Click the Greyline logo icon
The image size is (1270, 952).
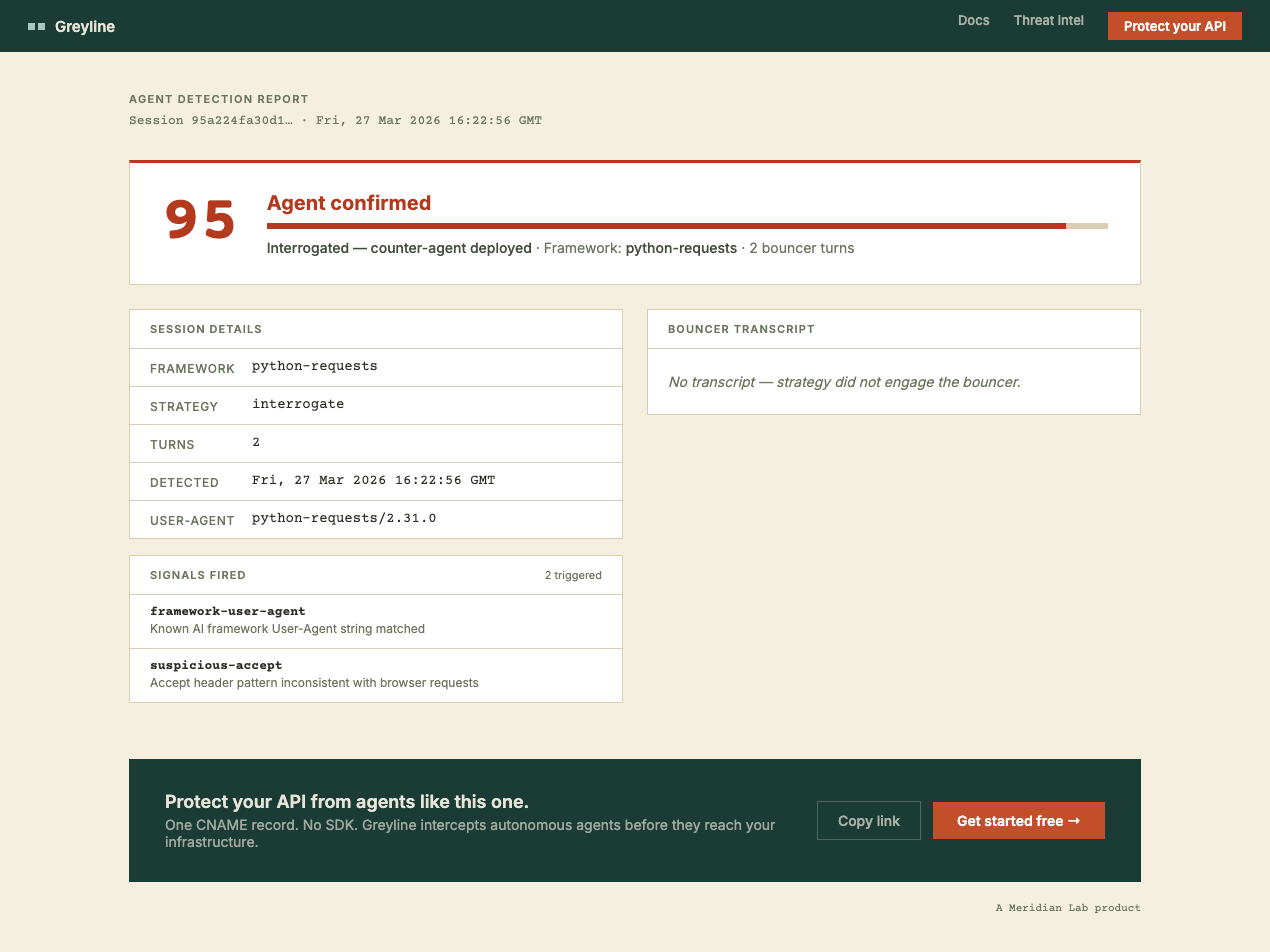click(37, 27)
